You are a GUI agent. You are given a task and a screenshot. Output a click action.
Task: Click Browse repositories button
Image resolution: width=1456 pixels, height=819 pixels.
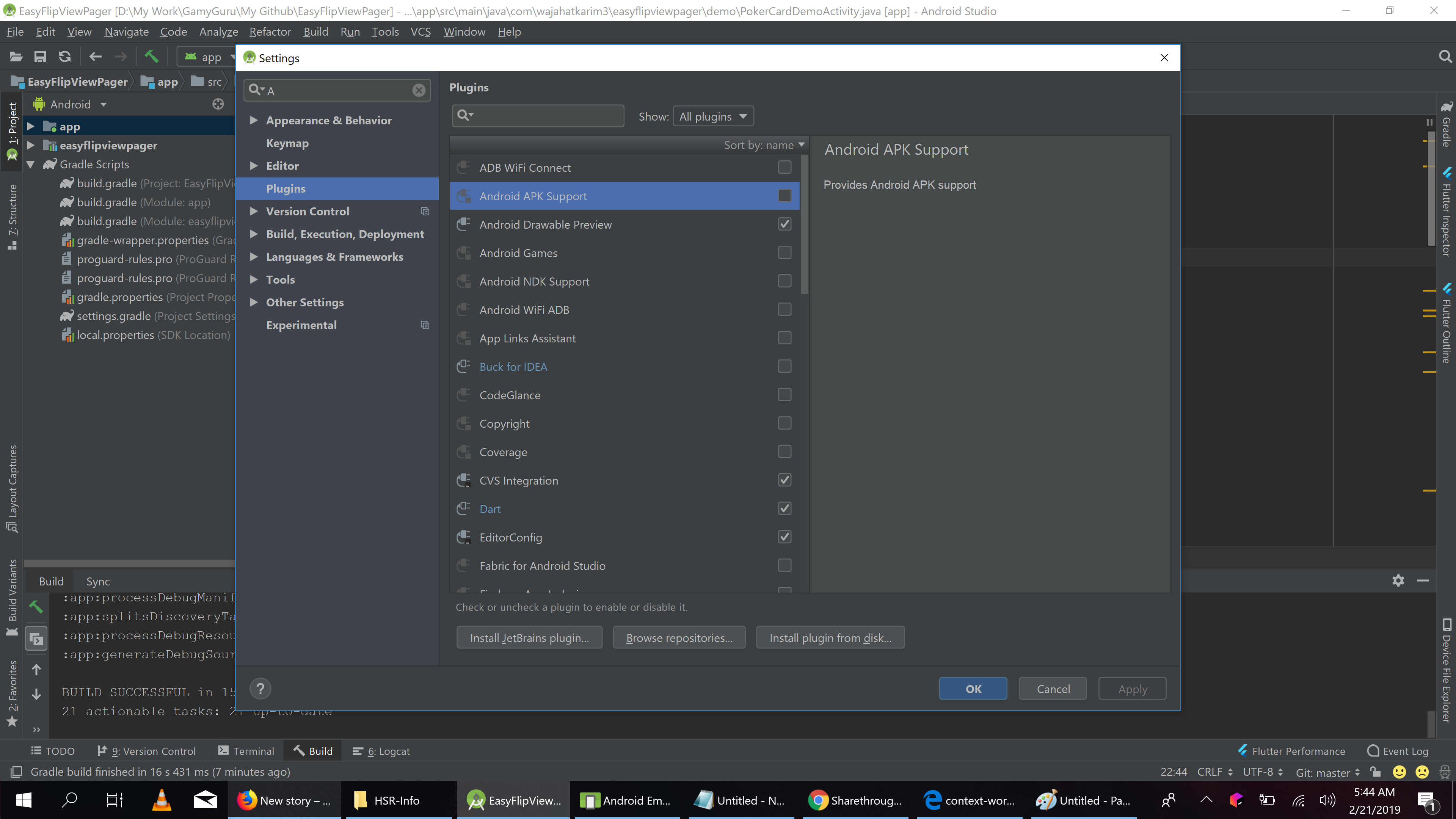tap(679, 637)
